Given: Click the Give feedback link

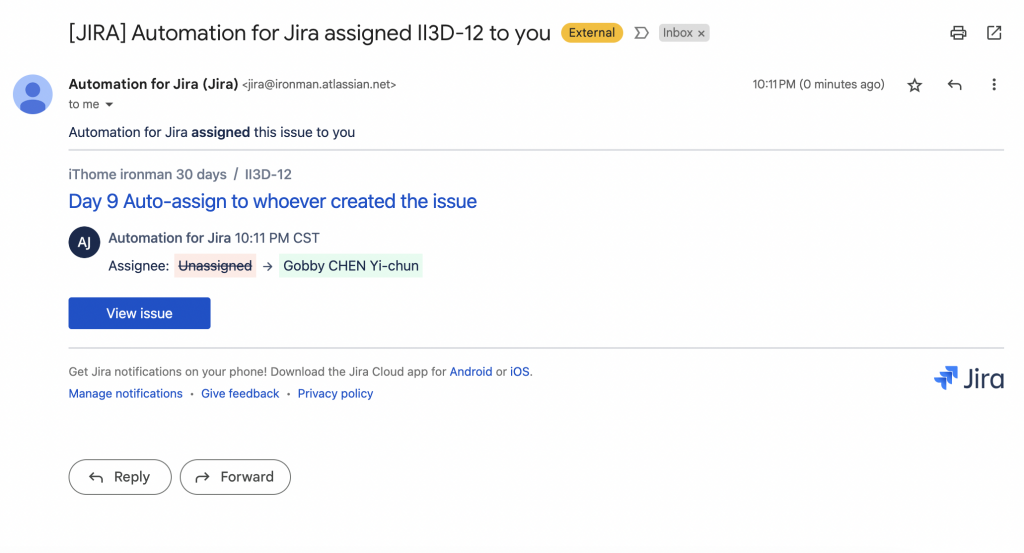Looking at the screenshot, I should [240, 394].
